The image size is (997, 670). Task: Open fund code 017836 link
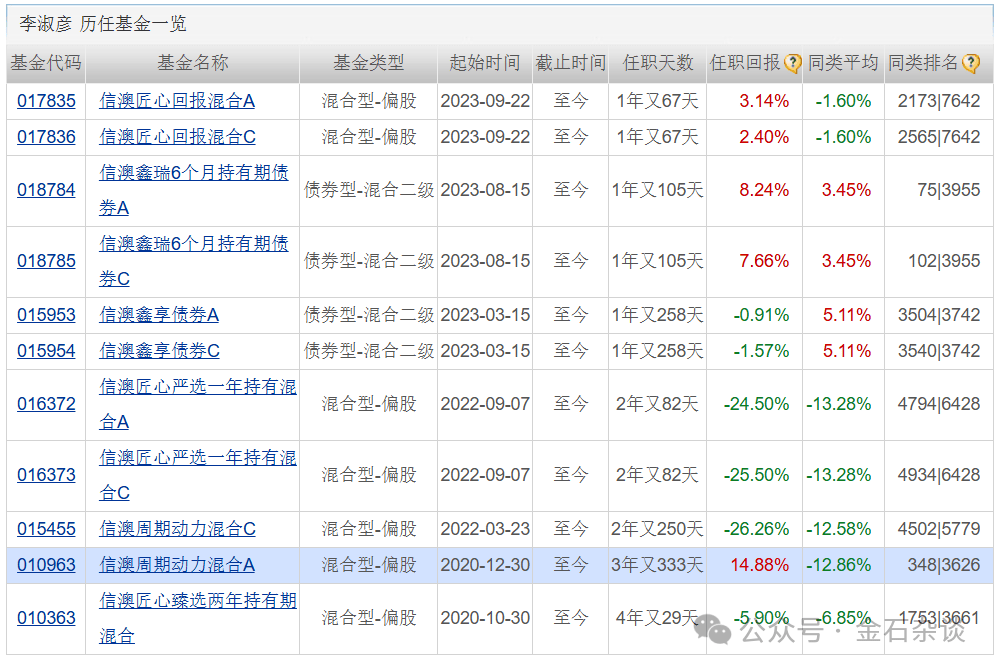(x=46, y=137)
